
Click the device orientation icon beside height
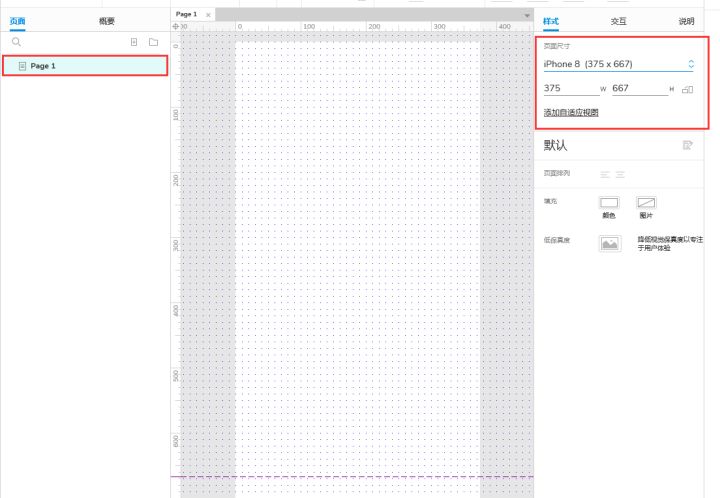687,89
